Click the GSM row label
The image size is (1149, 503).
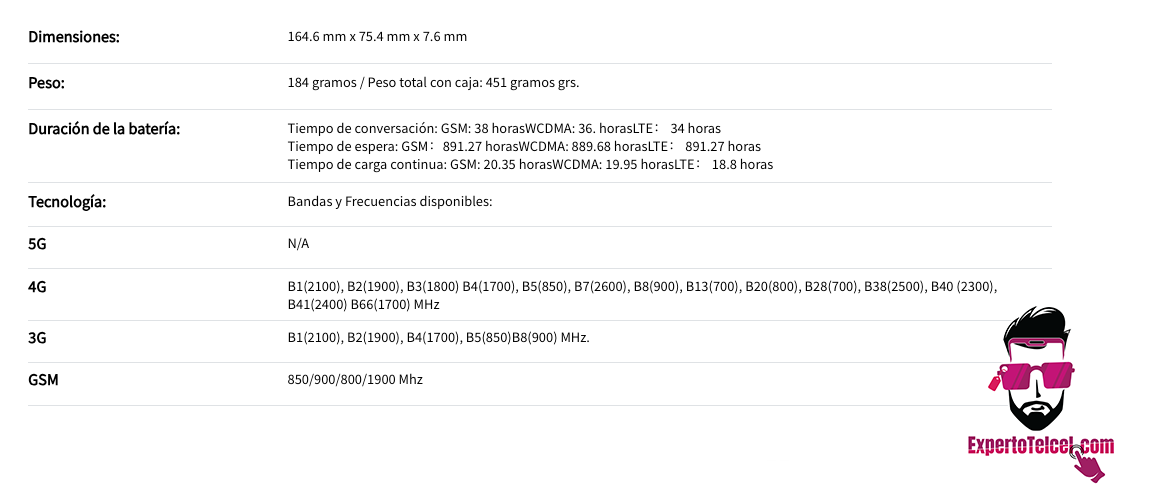43,380
